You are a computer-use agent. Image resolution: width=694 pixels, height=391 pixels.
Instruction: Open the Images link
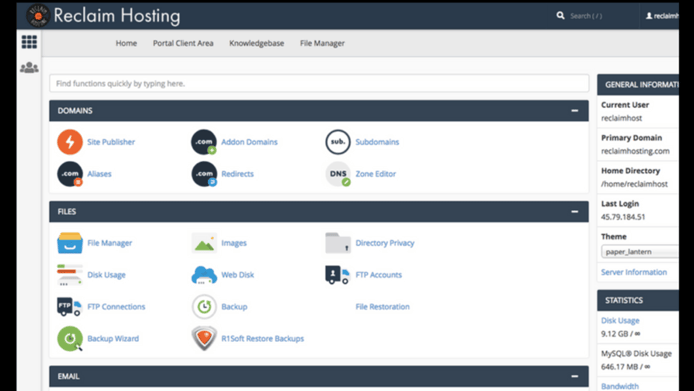point(234,243)
